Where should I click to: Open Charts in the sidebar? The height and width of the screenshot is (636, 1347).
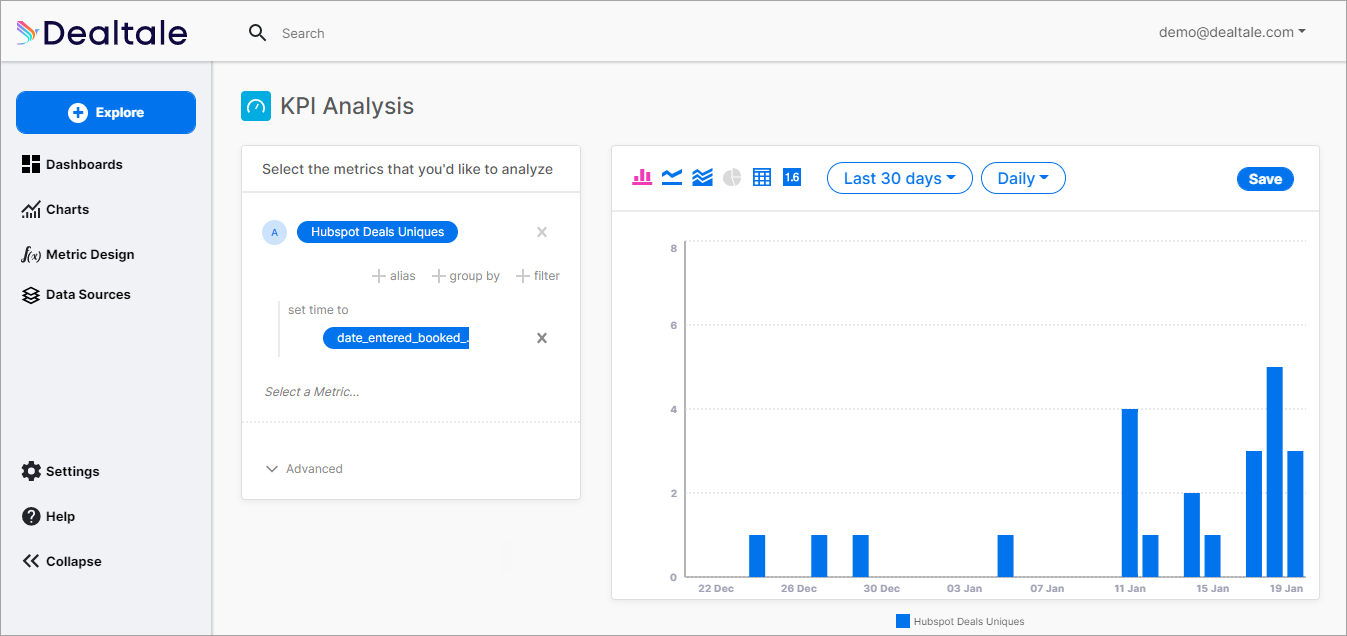point(55,209)
